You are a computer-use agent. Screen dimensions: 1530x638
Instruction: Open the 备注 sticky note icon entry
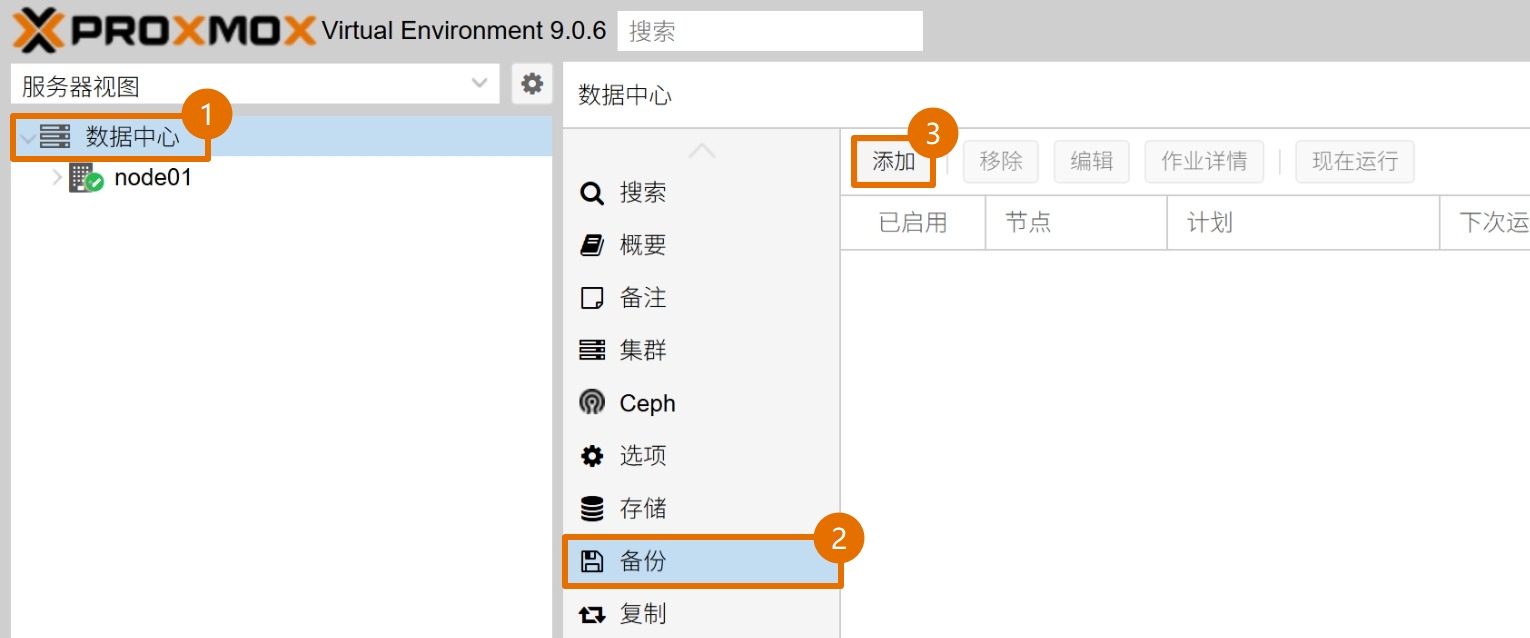pos(592,298)
